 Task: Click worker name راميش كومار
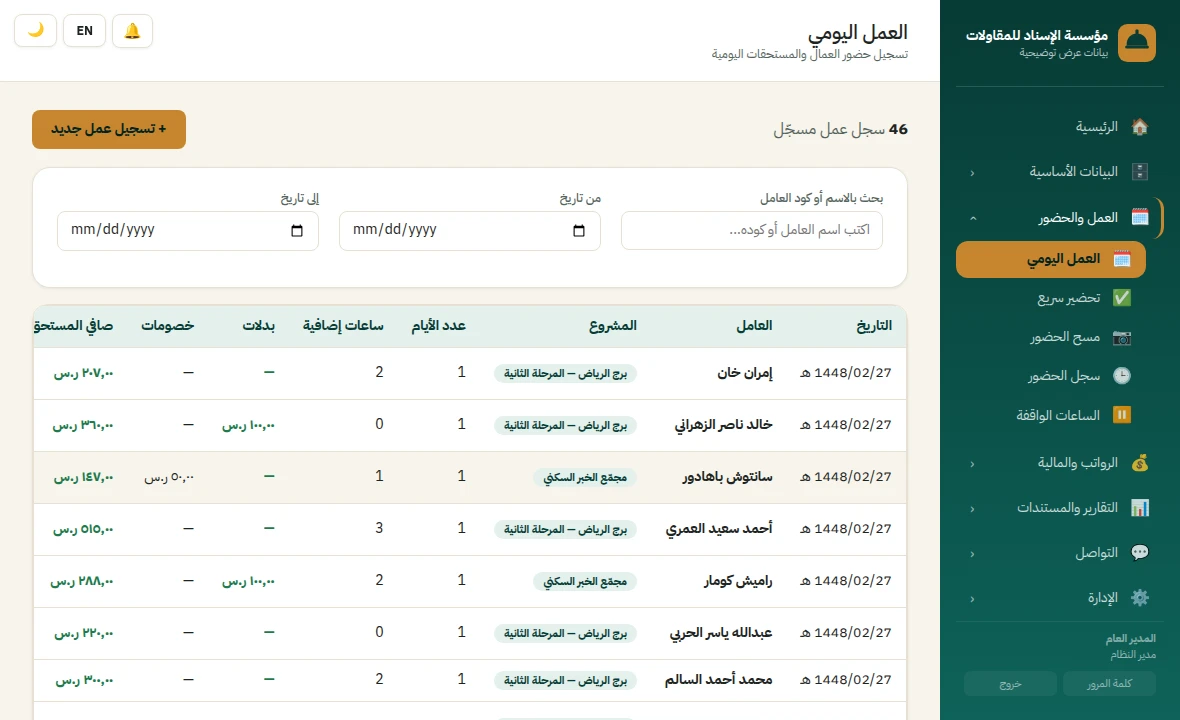point(738,581)
